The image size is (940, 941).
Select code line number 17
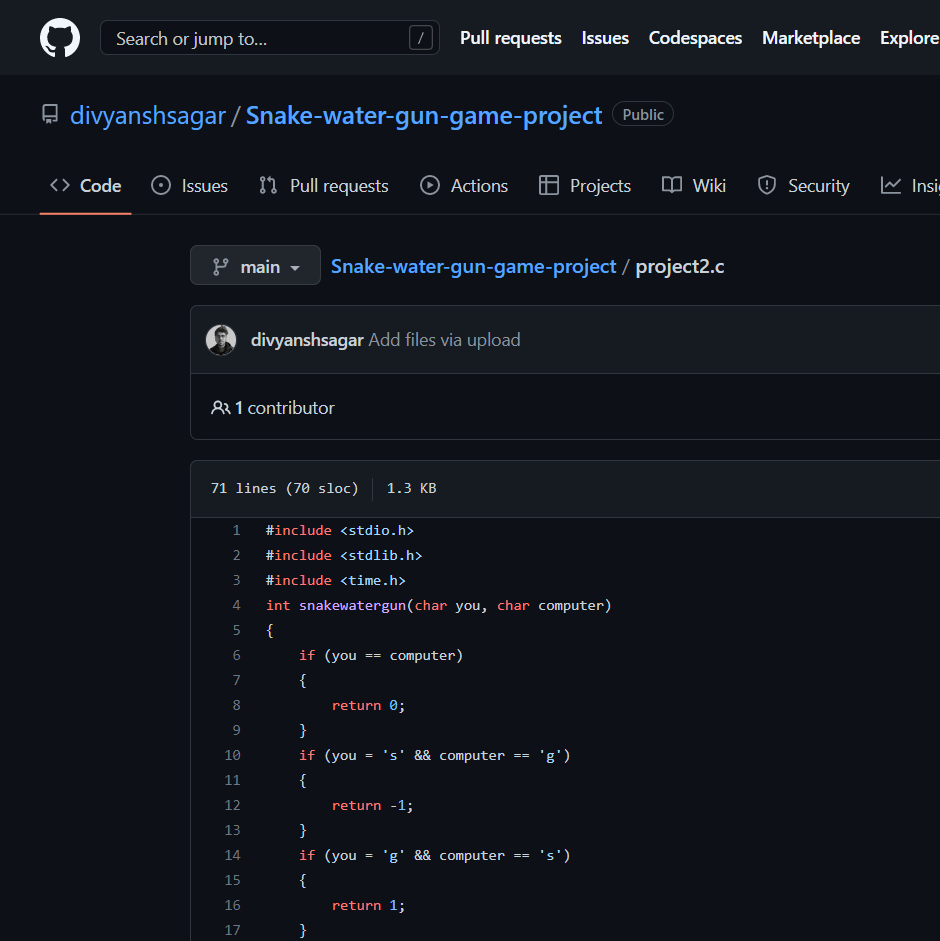click(232, 930)
